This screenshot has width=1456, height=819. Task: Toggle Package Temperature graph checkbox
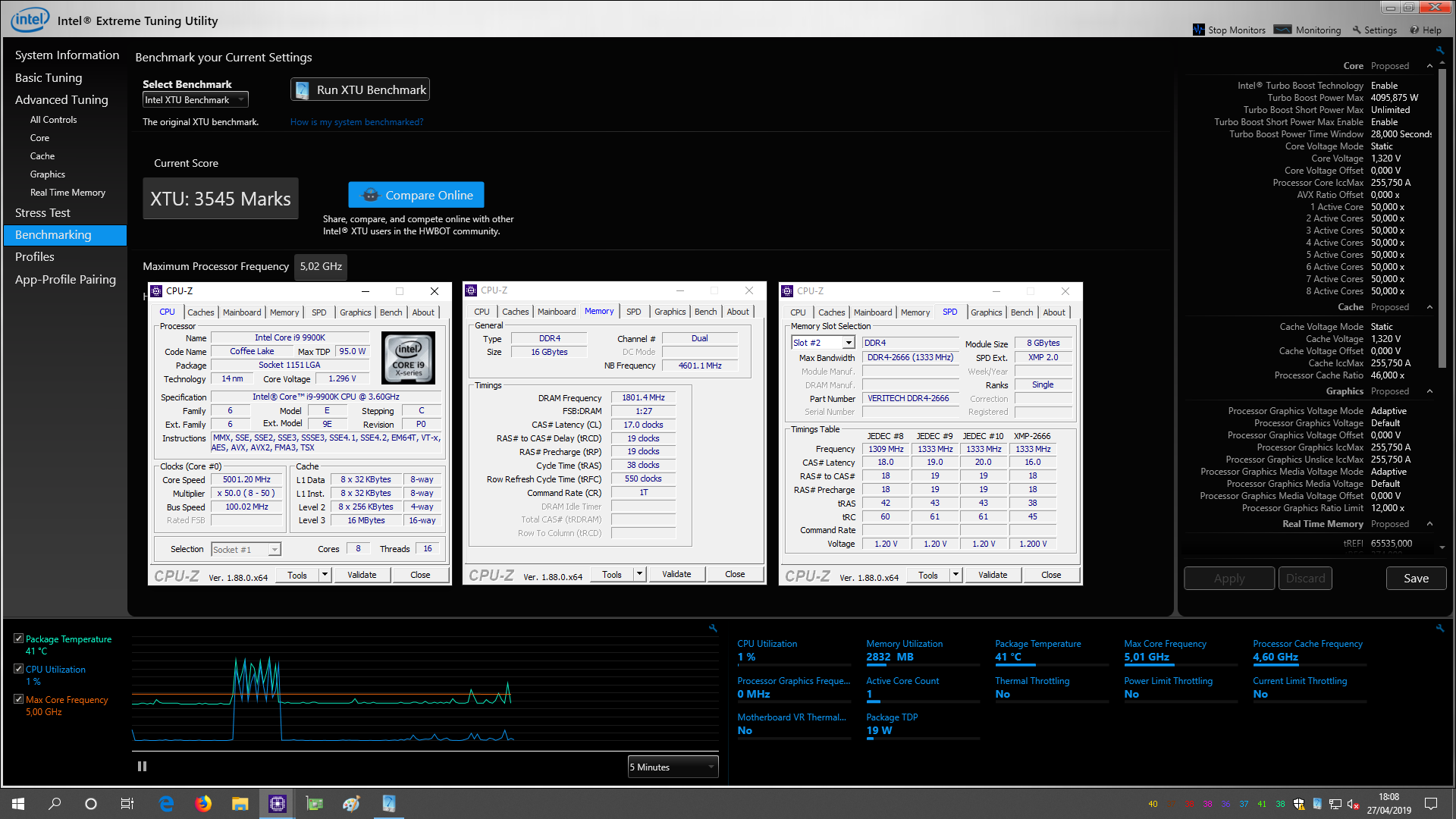pyautogui.click(x=18, y=639)
